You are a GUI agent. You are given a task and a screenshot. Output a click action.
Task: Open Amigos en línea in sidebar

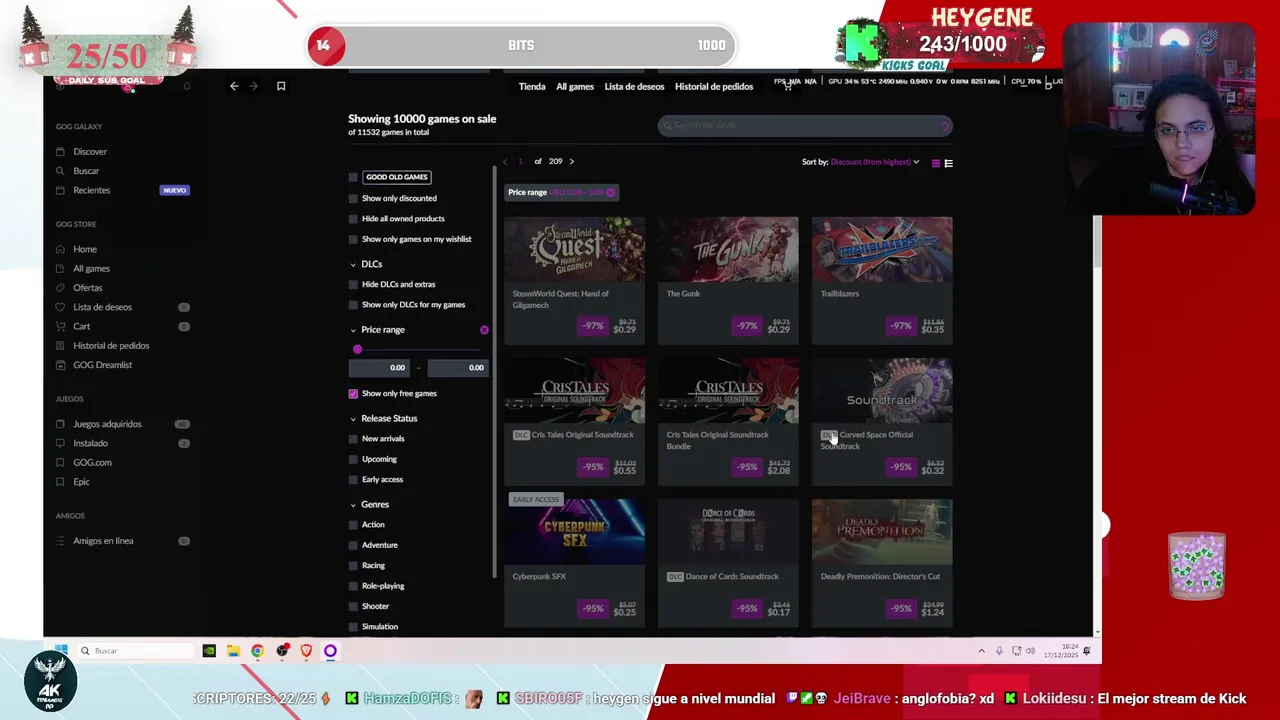tap(103, 541)
